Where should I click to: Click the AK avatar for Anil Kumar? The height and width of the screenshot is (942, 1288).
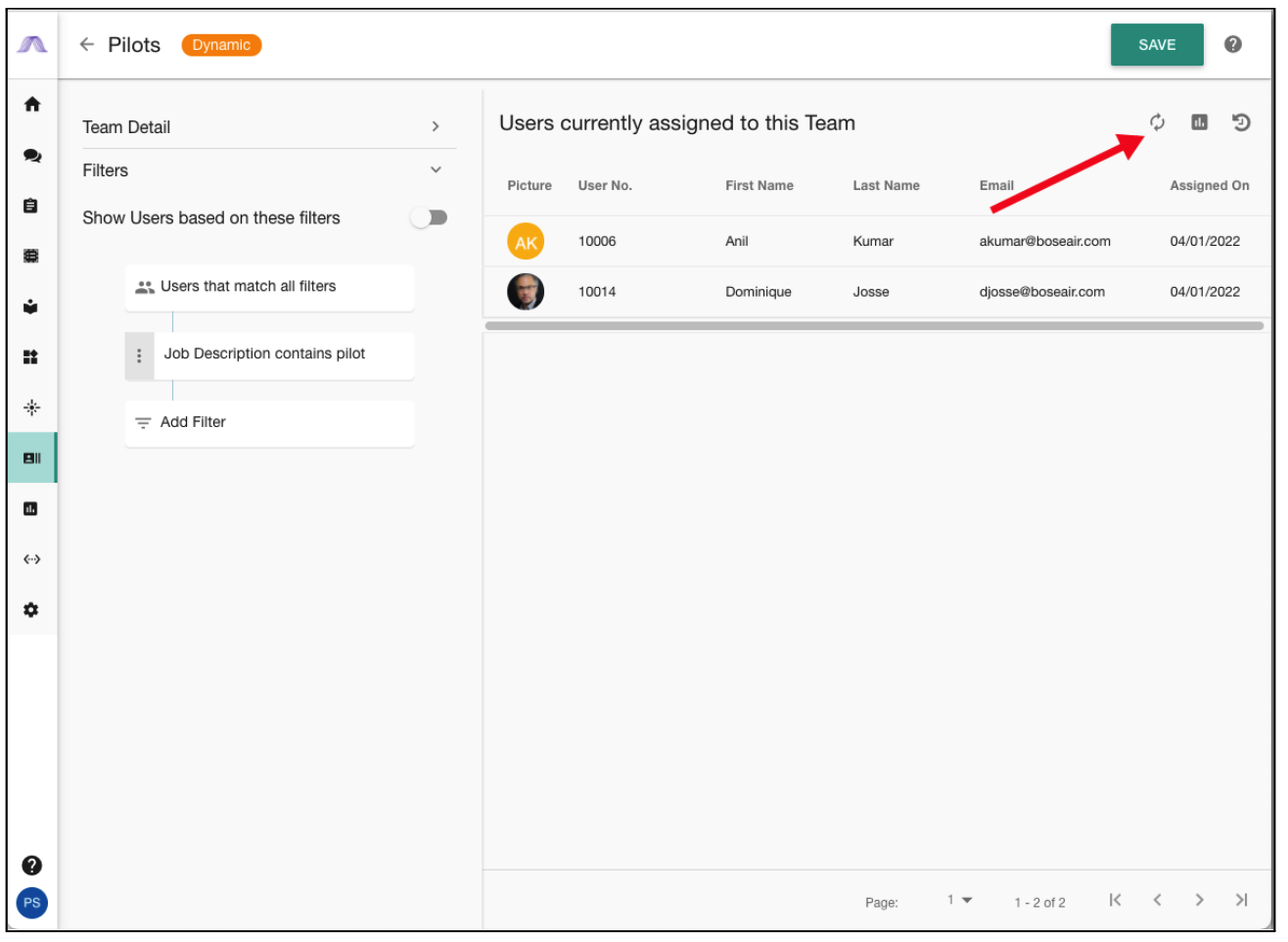click(x=526, y=242)
